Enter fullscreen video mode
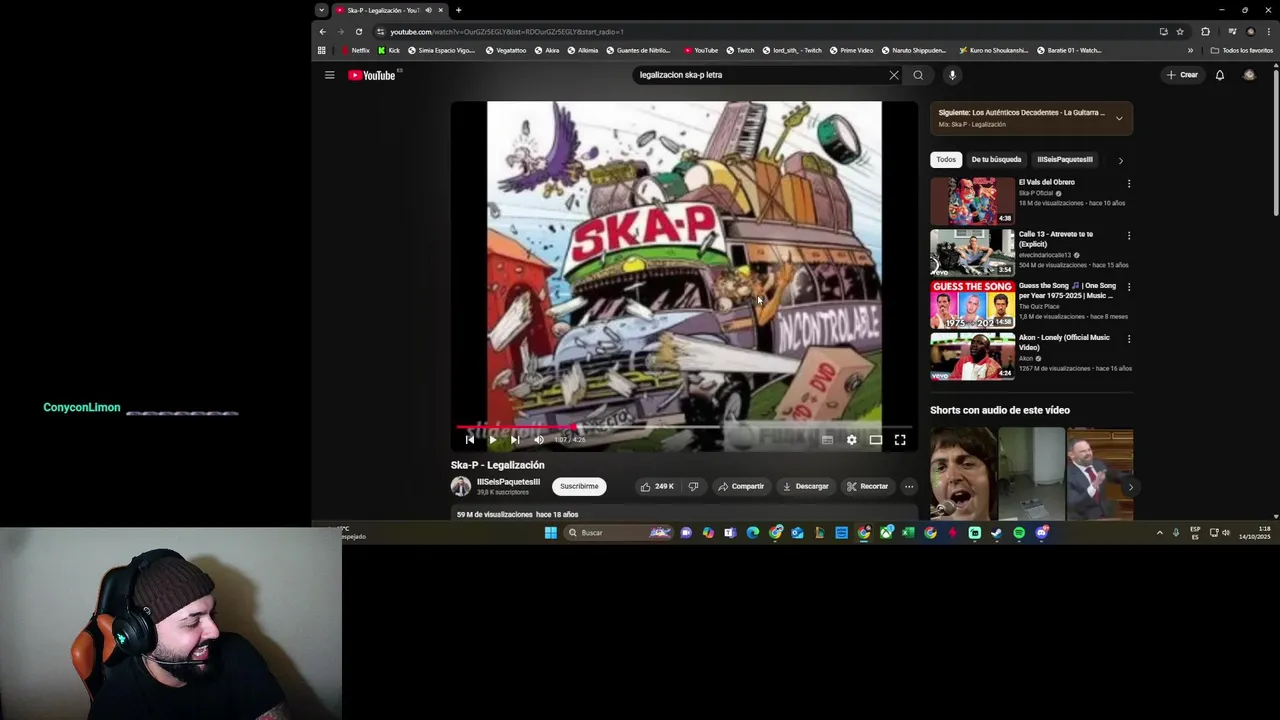The width and height of the screenshot is (1280, 720). coord(900,440)
